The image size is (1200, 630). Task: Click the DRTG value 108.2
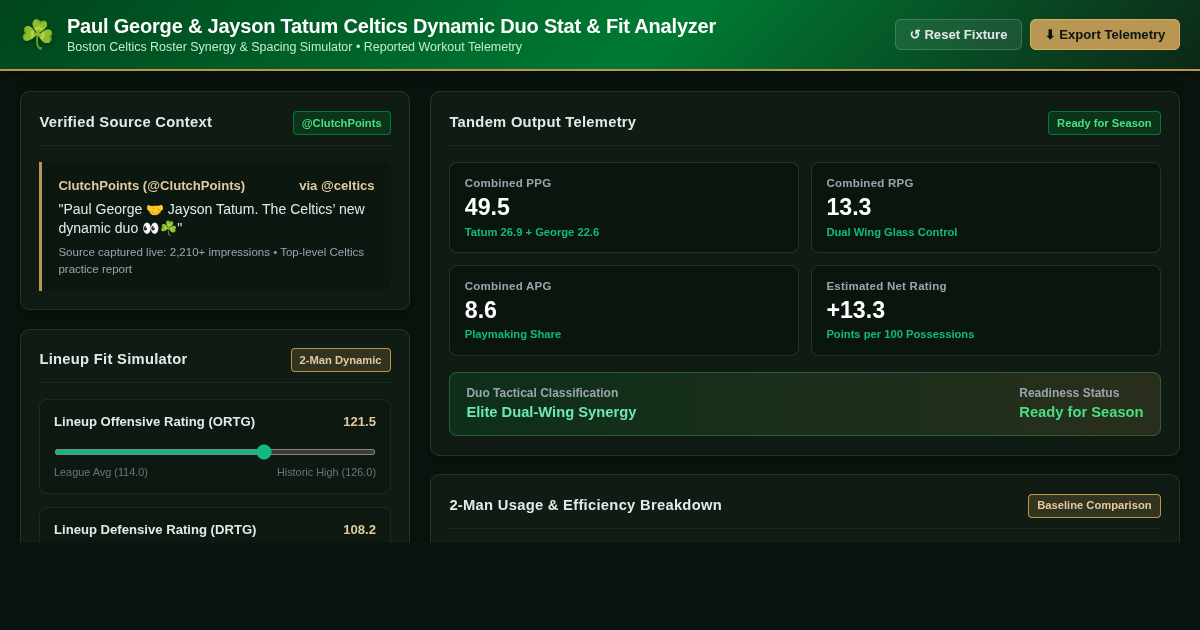coord(360,529)
